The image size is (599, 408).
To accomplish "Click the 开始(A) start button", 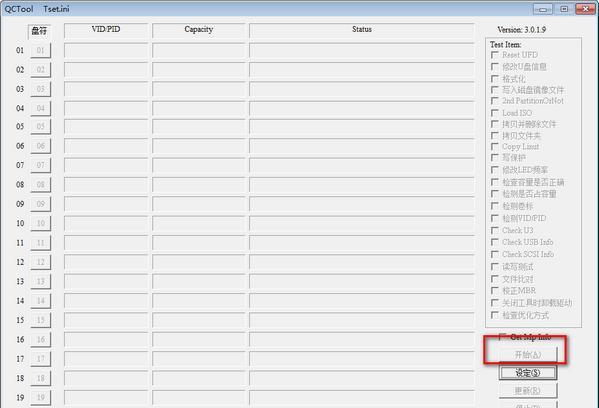I will pos(528,355).
